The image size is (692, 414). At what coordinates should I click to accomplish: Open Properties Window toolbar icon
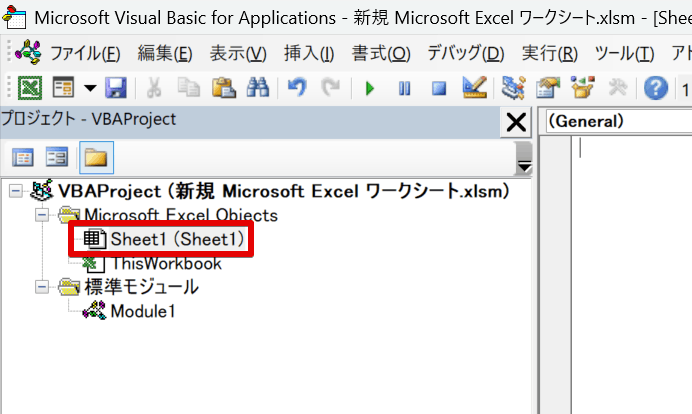coord(548,87)
